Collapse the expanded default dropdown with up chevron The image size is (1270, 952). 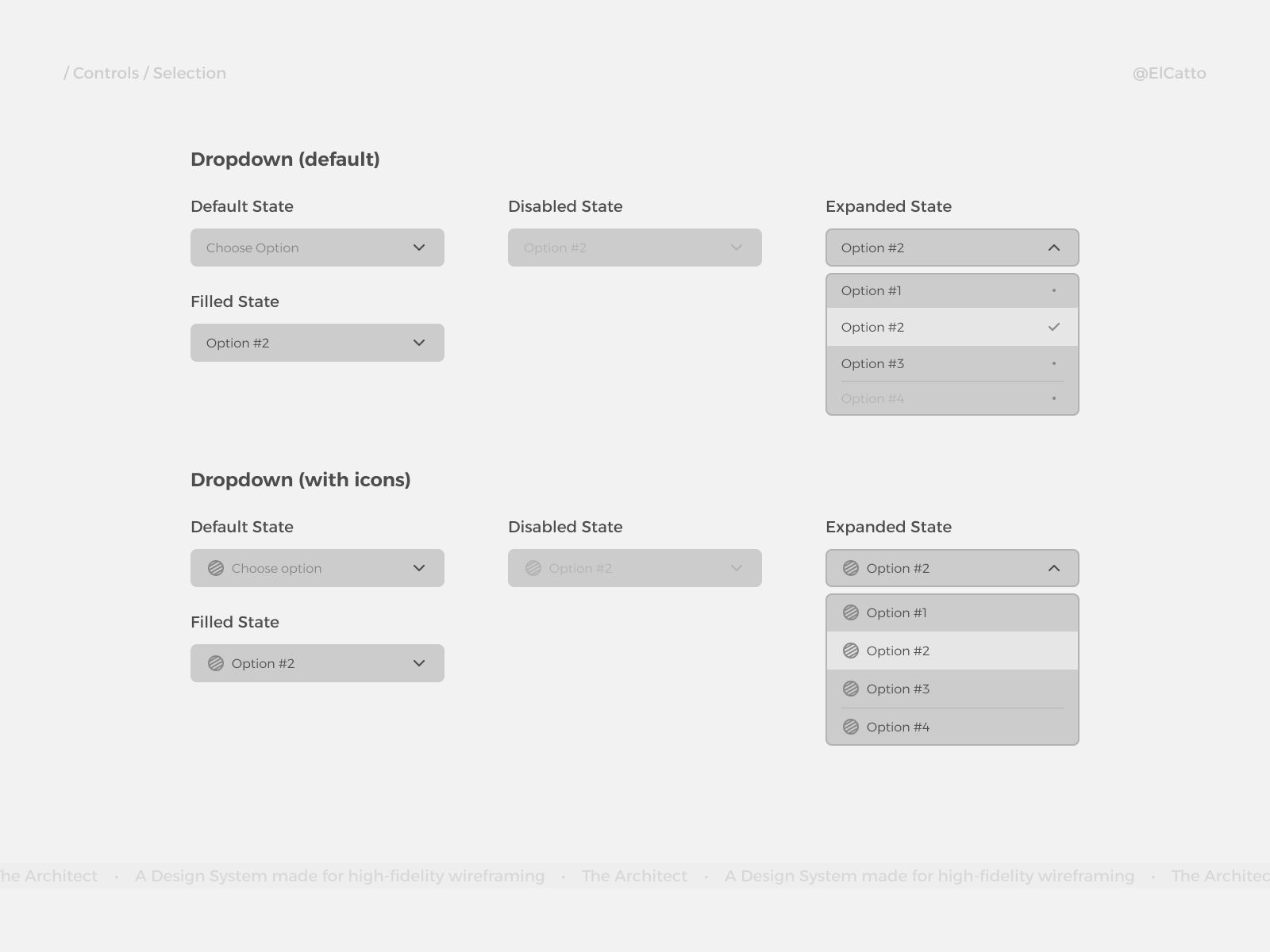(x=1054, y=248)
